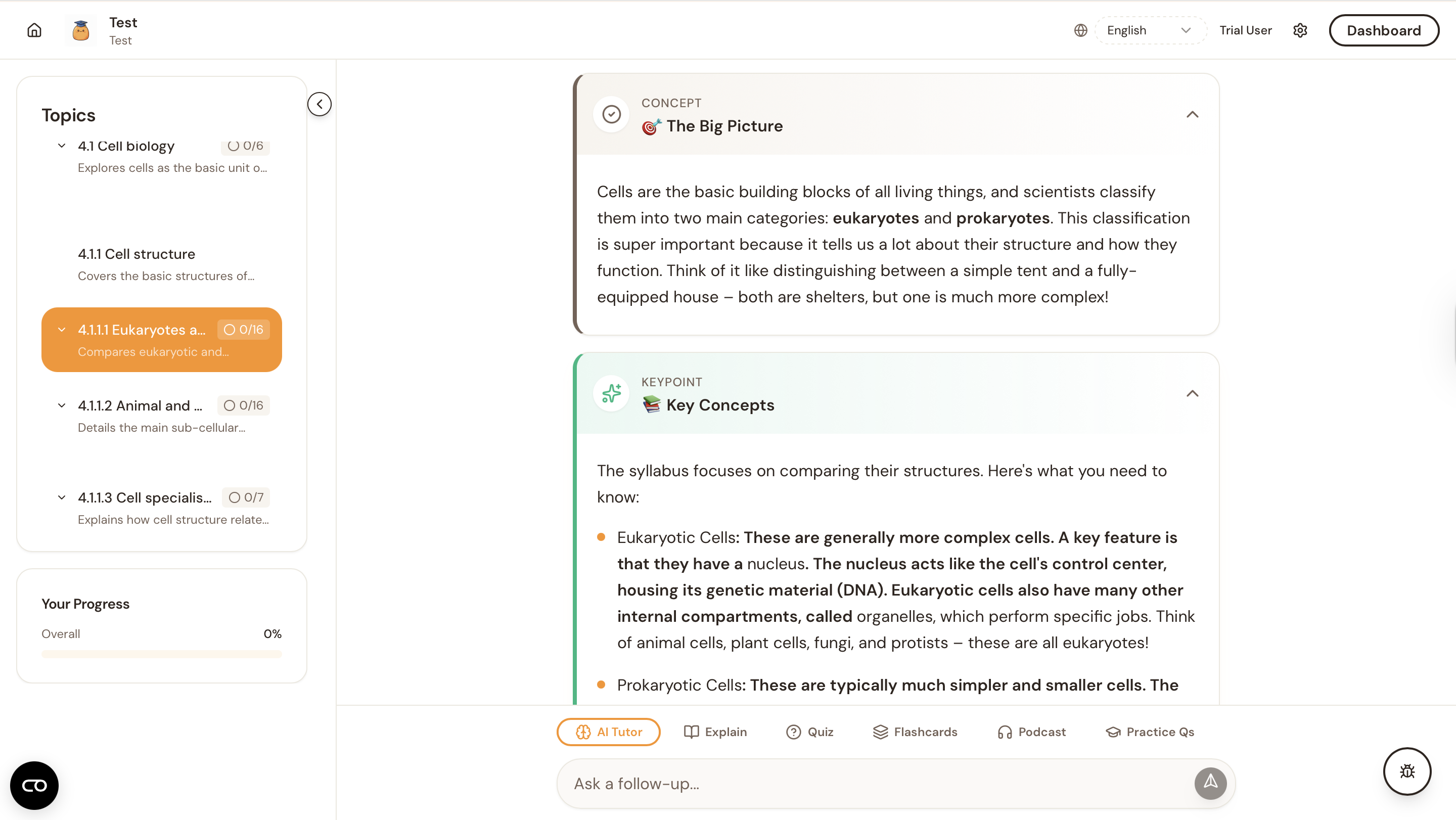Image resolution: width=1456 pixels, height=820 pixels.
Task: Click the globe language icon
Action: [x=1080, y=30]
